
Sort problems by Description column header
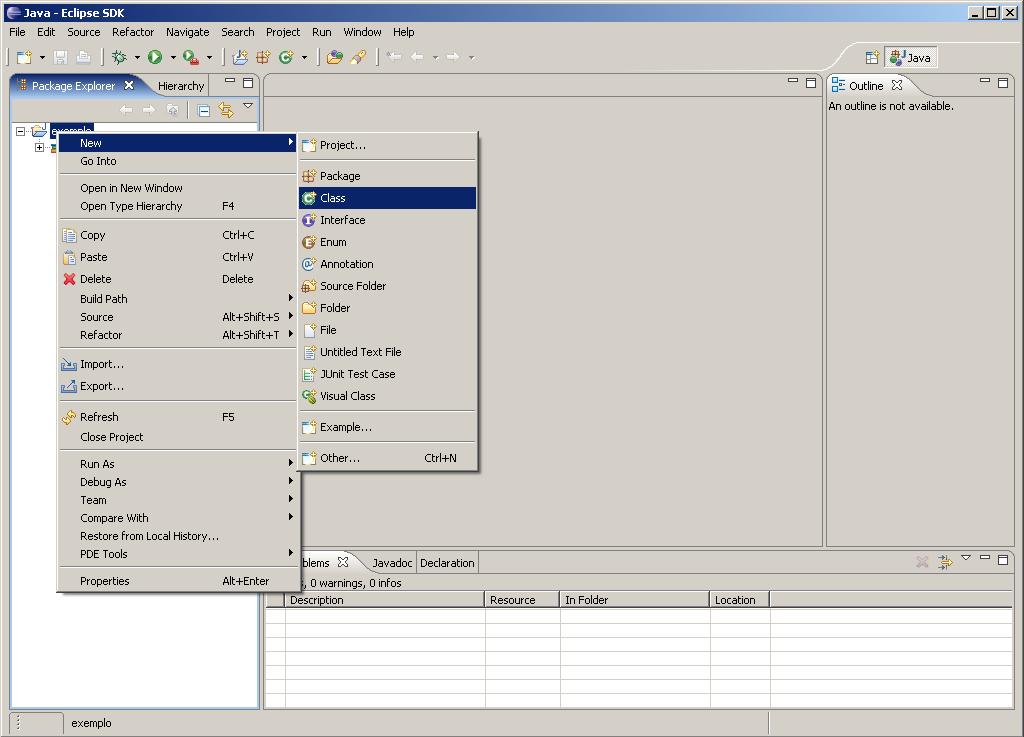384,600
